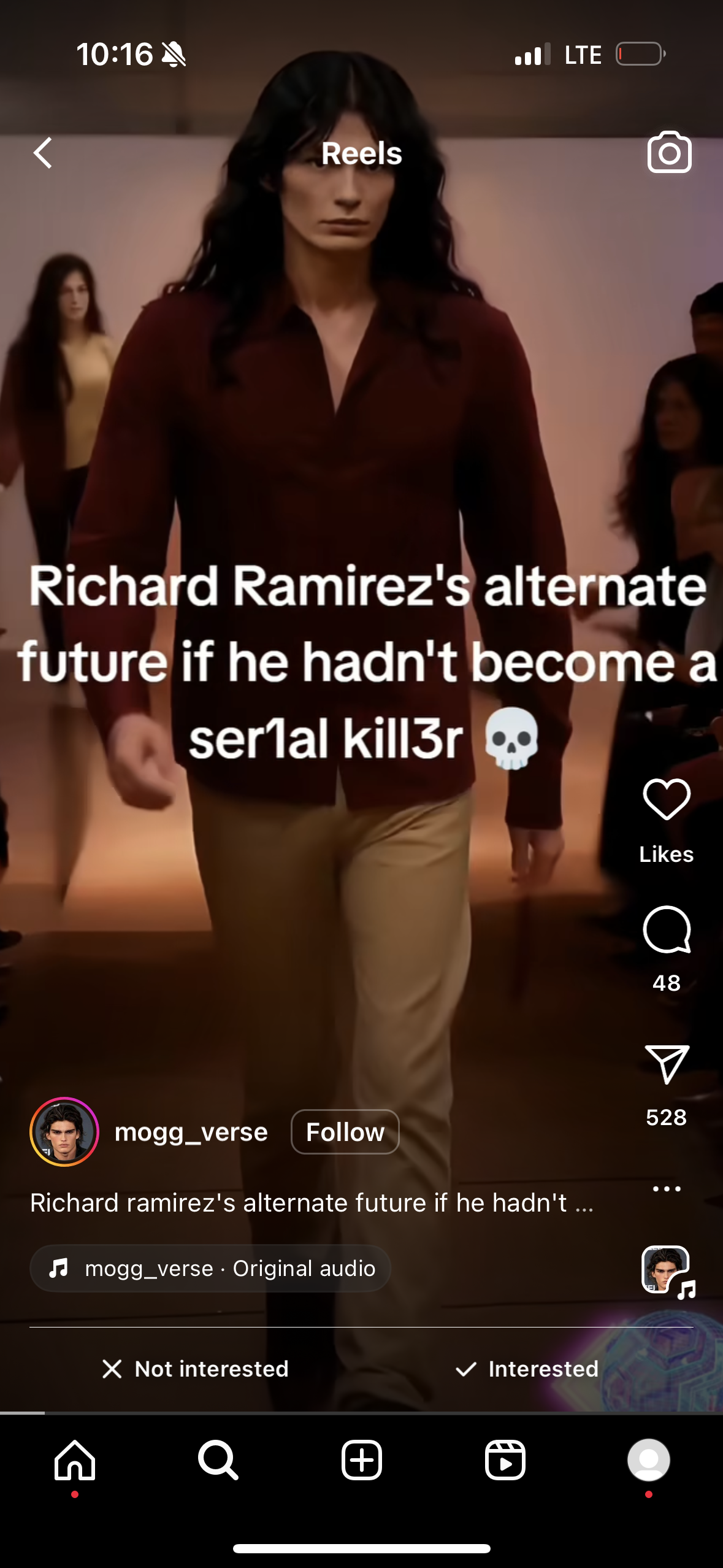
Task: Open the mogg_verse profile picture
Action: 64,1132
